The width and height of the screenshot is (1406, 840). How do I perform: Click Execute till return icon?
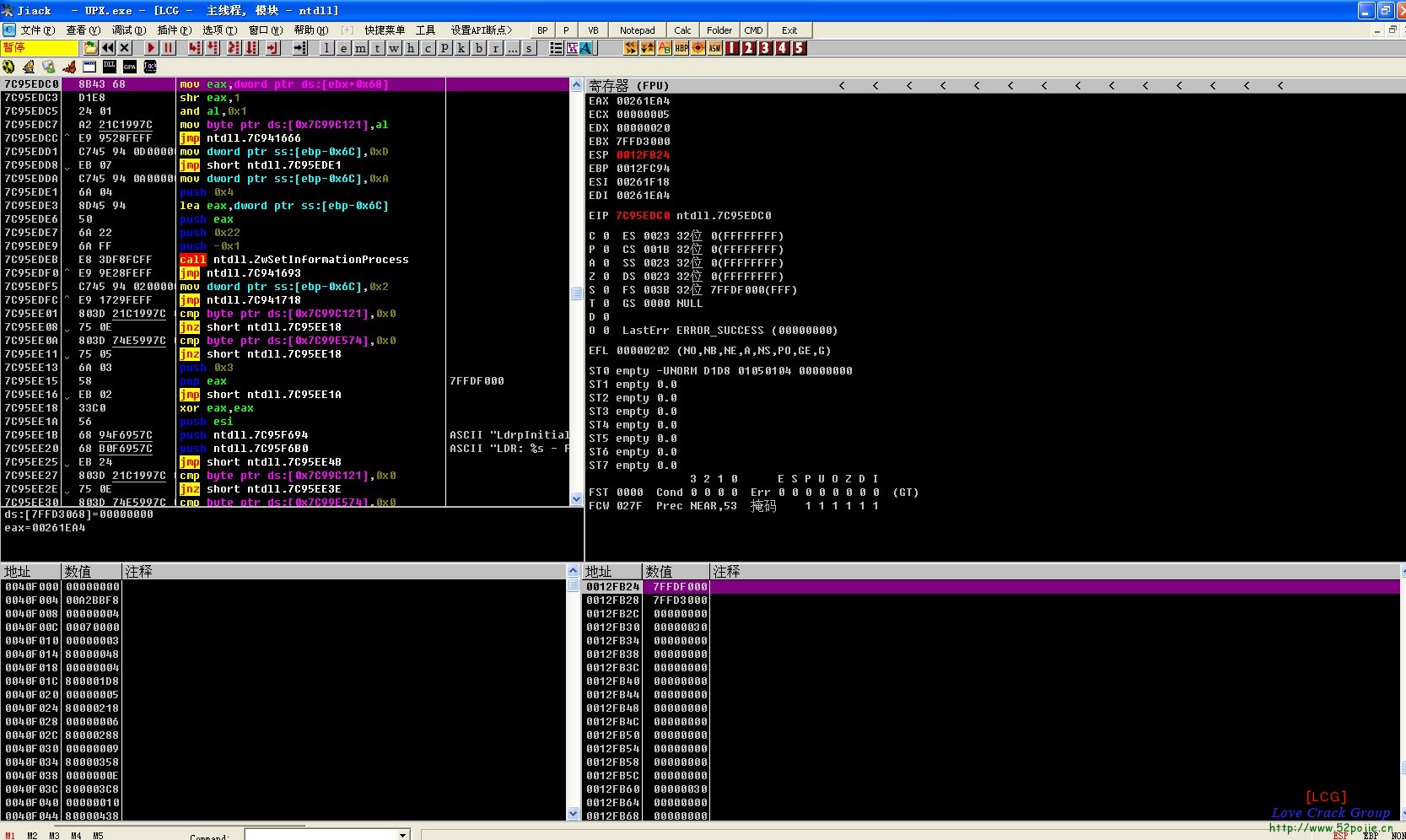272,48
